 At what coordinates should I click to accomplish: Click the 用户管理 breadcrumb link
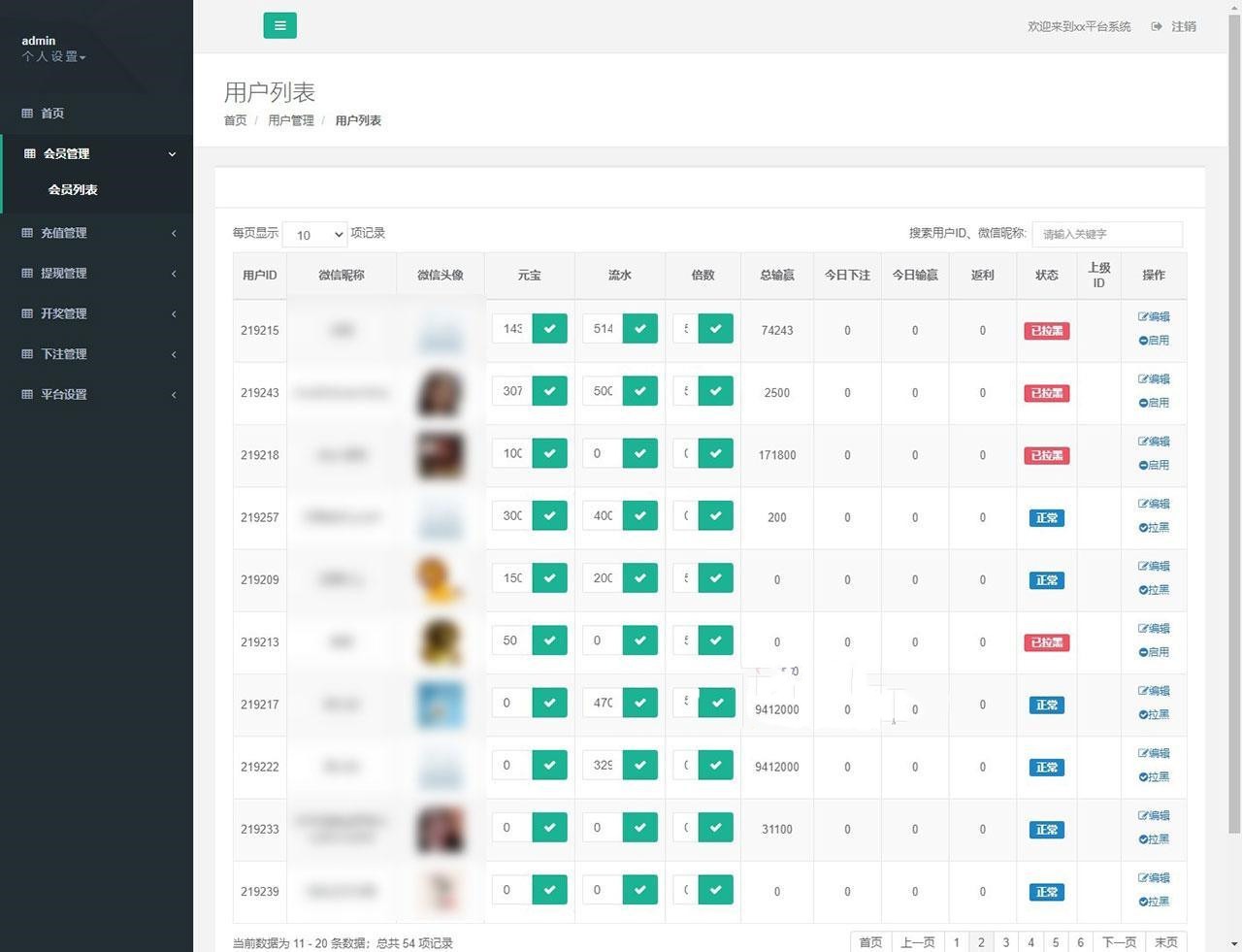291,120
